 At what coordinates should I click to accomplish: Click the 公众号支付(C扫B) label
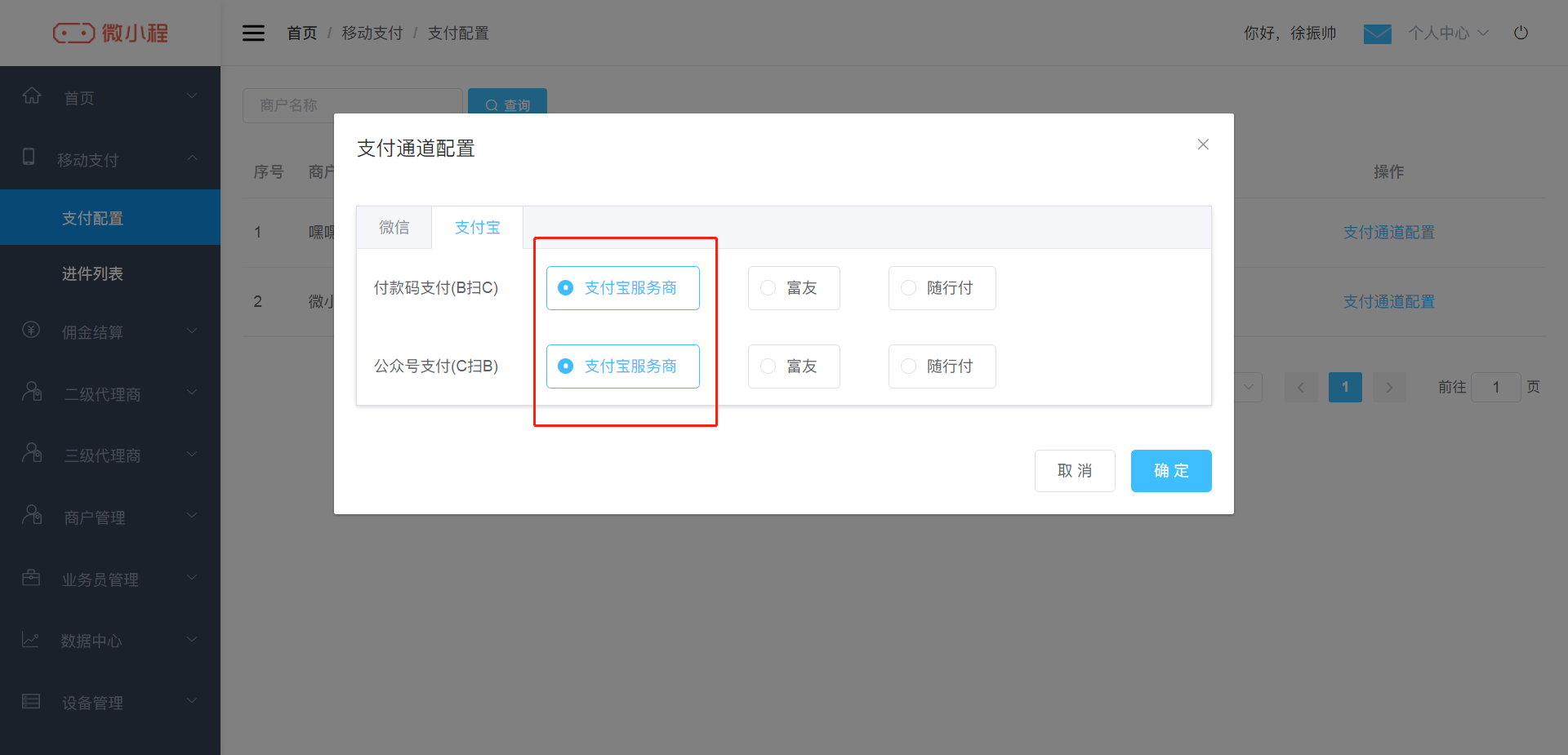(436, 366)
